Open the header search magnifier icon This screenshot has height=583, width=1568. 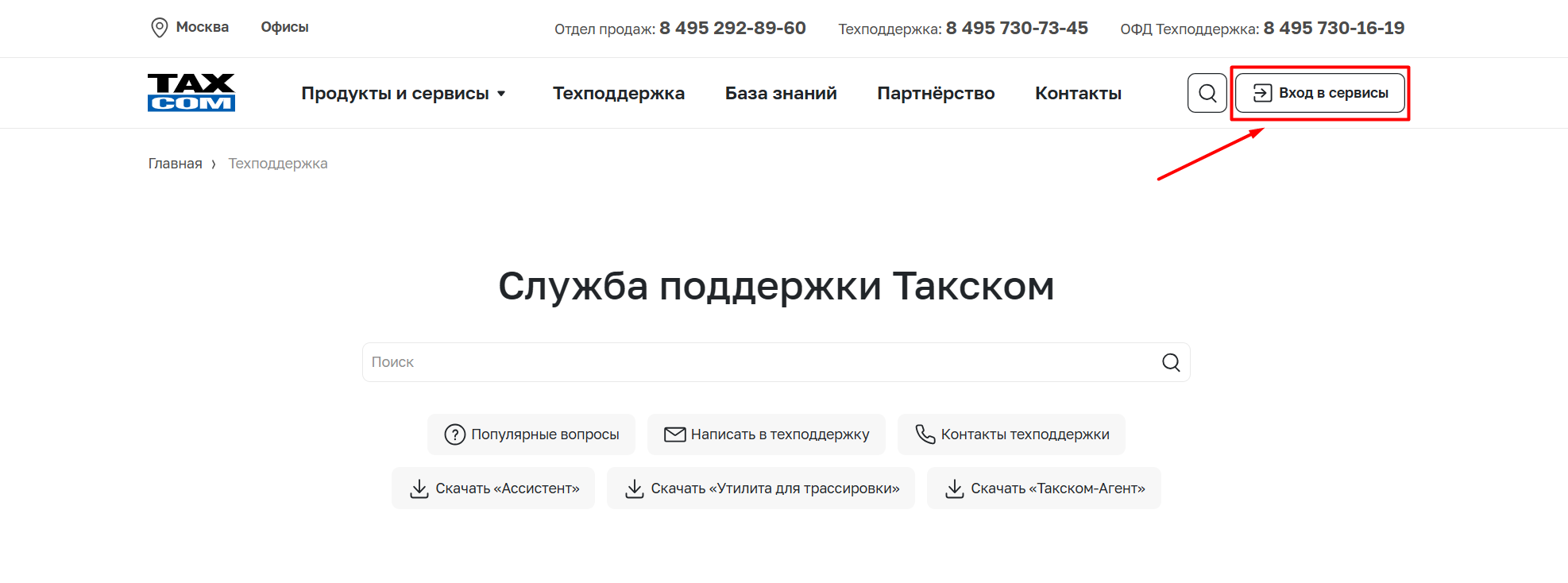pos(1207,93)
